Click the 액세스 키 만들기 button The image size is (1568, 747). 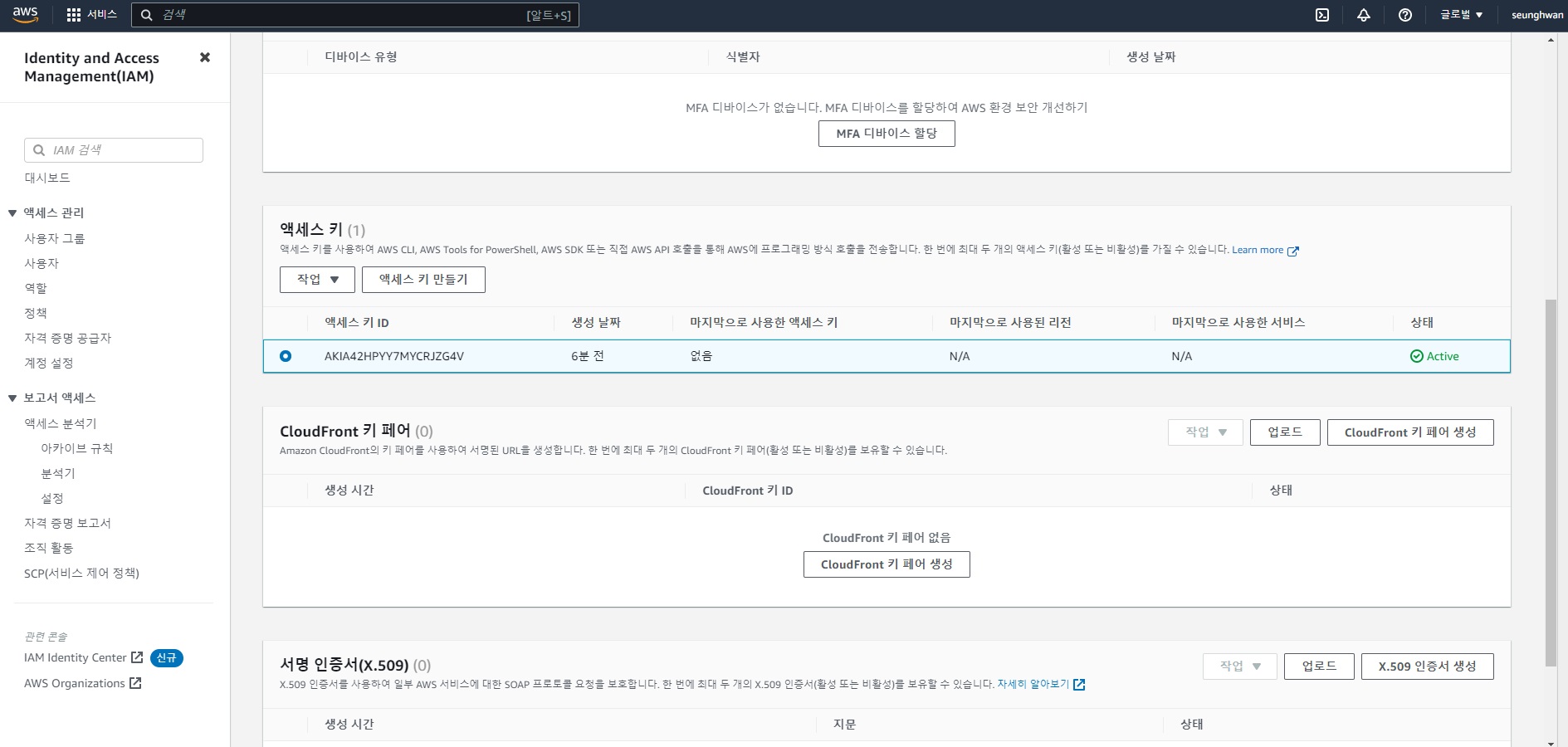pos(423,280)
